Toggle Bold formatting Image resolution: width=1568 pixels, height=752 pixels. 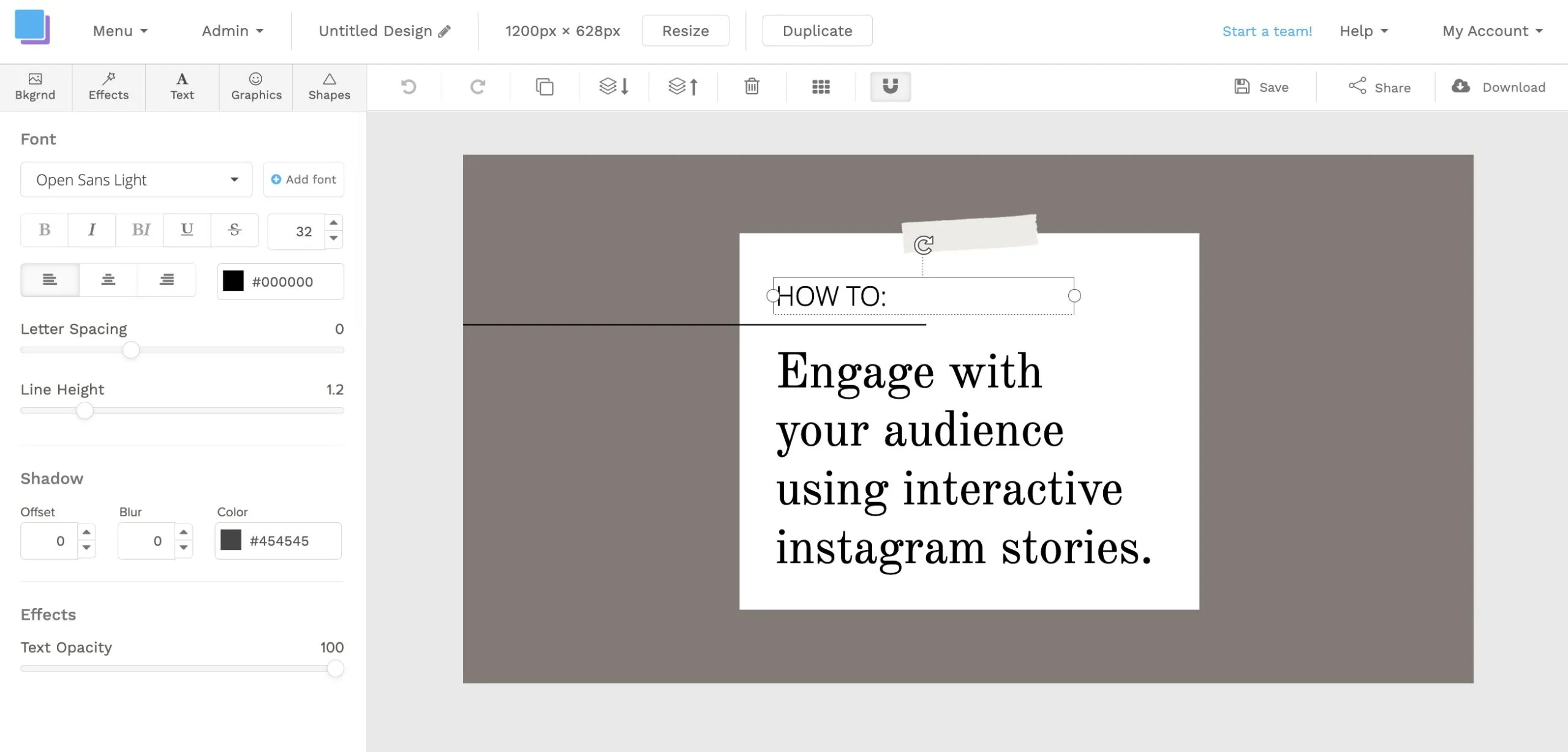coord(44,230)
